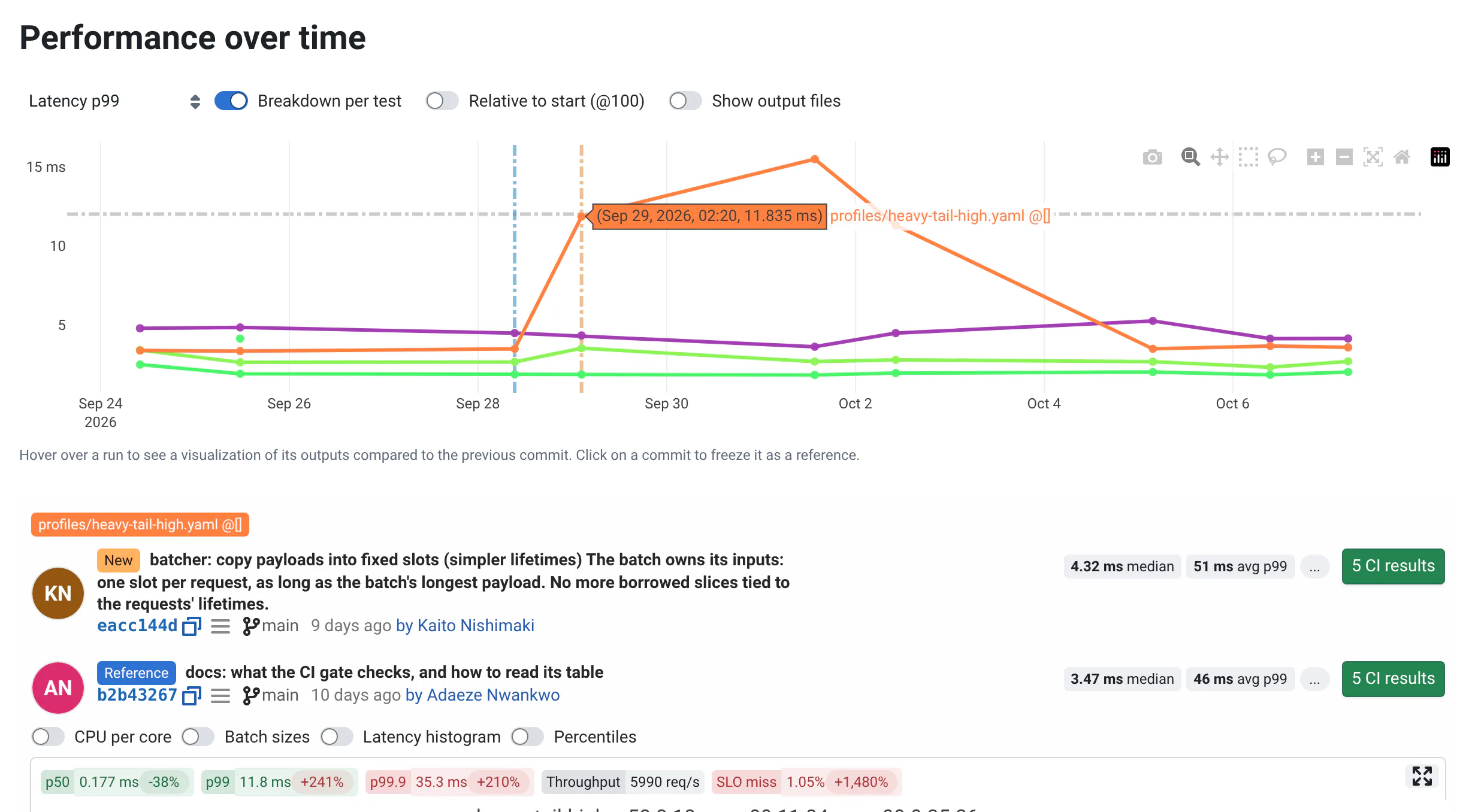Image resolution: width=1463 pixels, height=812 pixels.
Task: Click the 51 ms avg p99 chip
Action: (1240, 566)
